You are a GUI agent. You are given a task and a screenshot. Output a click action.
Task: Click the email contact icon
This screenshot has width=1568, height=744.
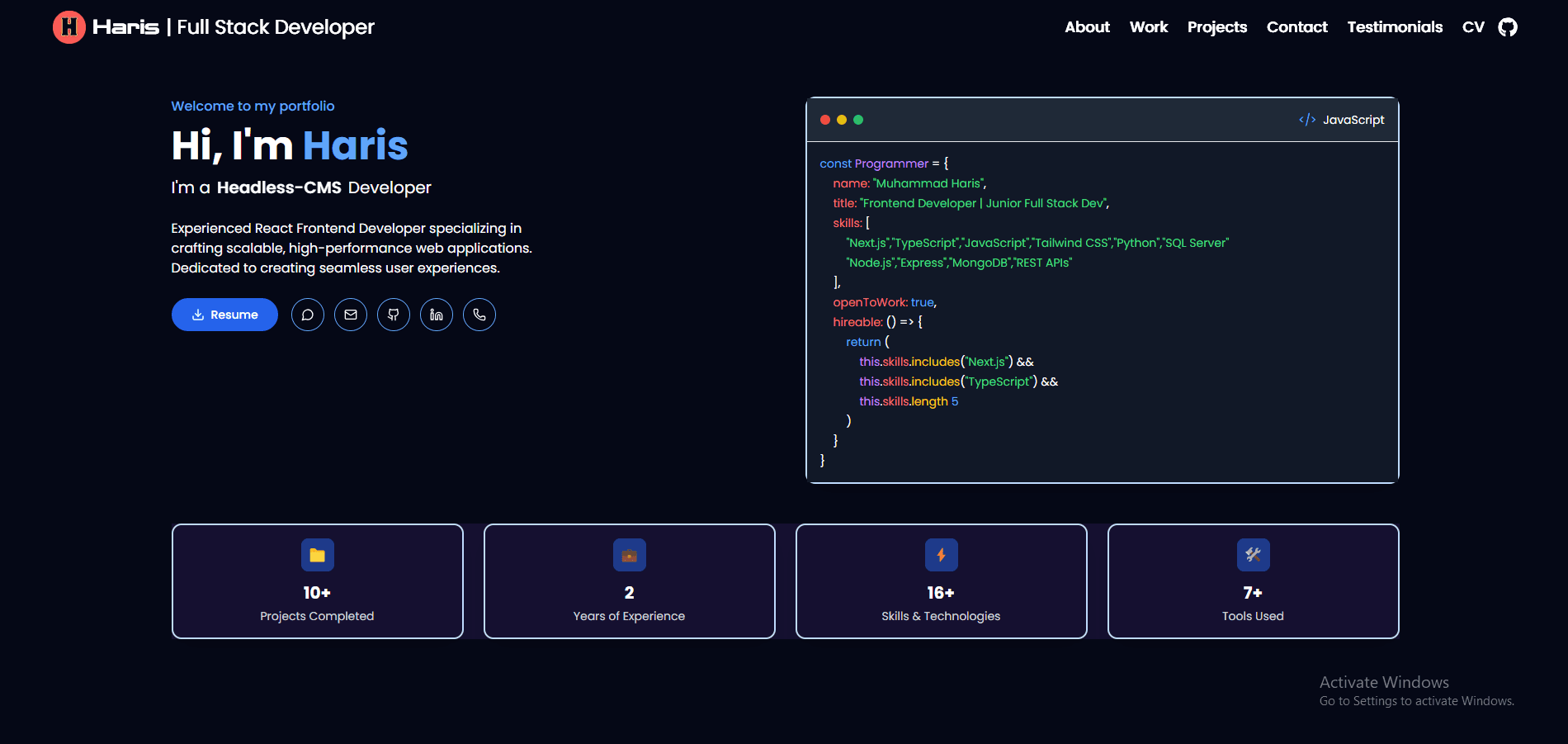[351, 315]
